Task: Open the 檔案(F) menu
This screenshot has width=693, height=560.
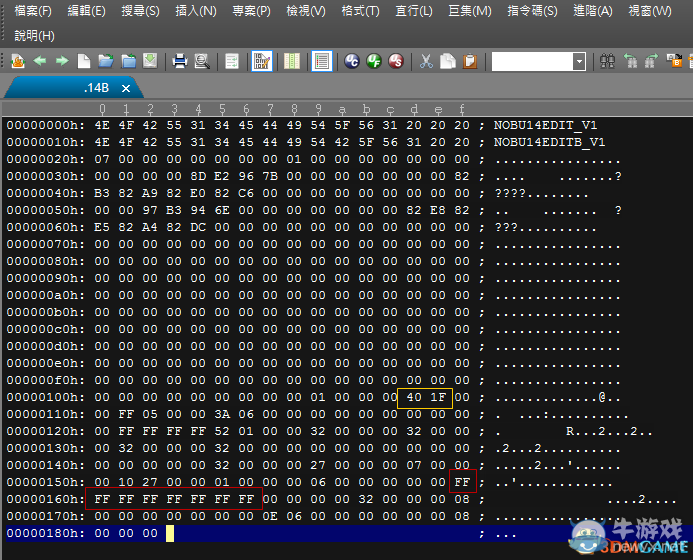Action: [x=33, y=11]
